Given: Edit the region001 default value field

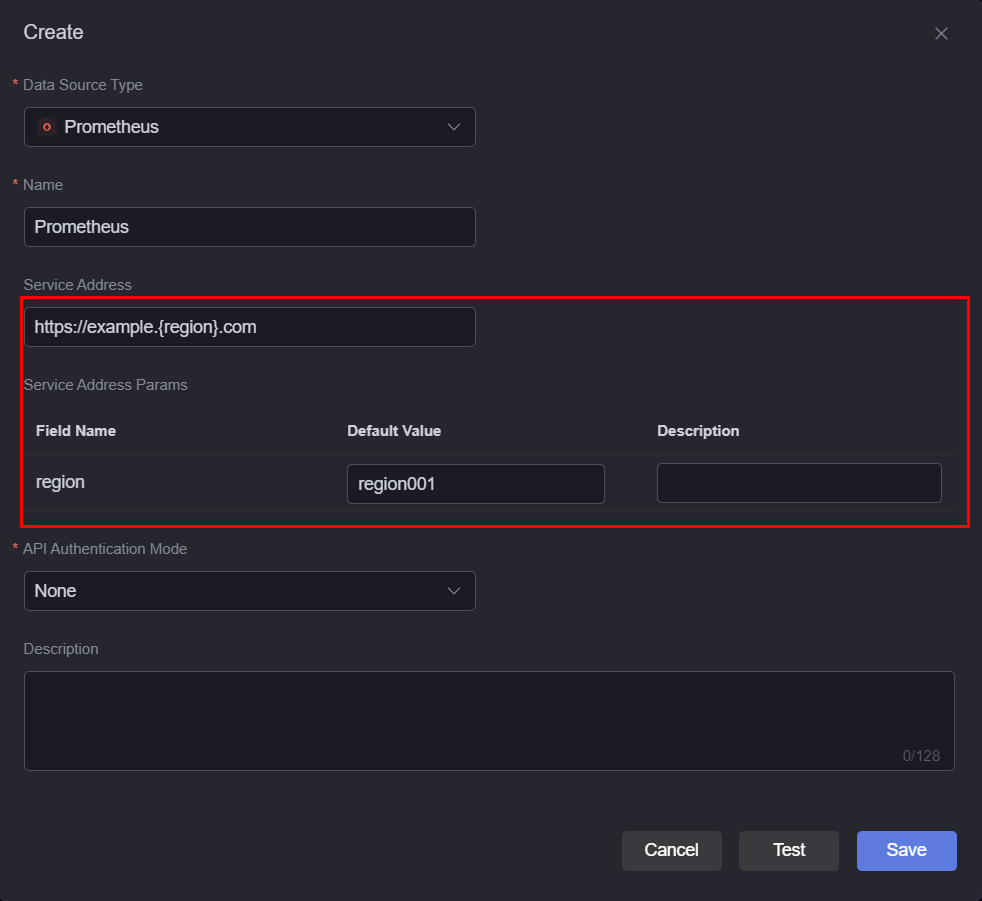Looking at the screenshot, I should point(476,484).
